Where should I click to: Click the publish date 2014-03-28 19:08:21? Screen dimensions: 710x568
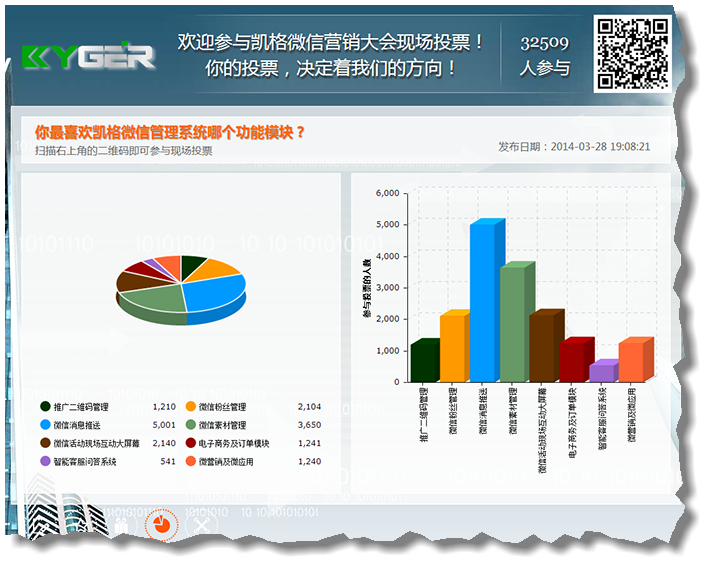click(x=600, y=146)
